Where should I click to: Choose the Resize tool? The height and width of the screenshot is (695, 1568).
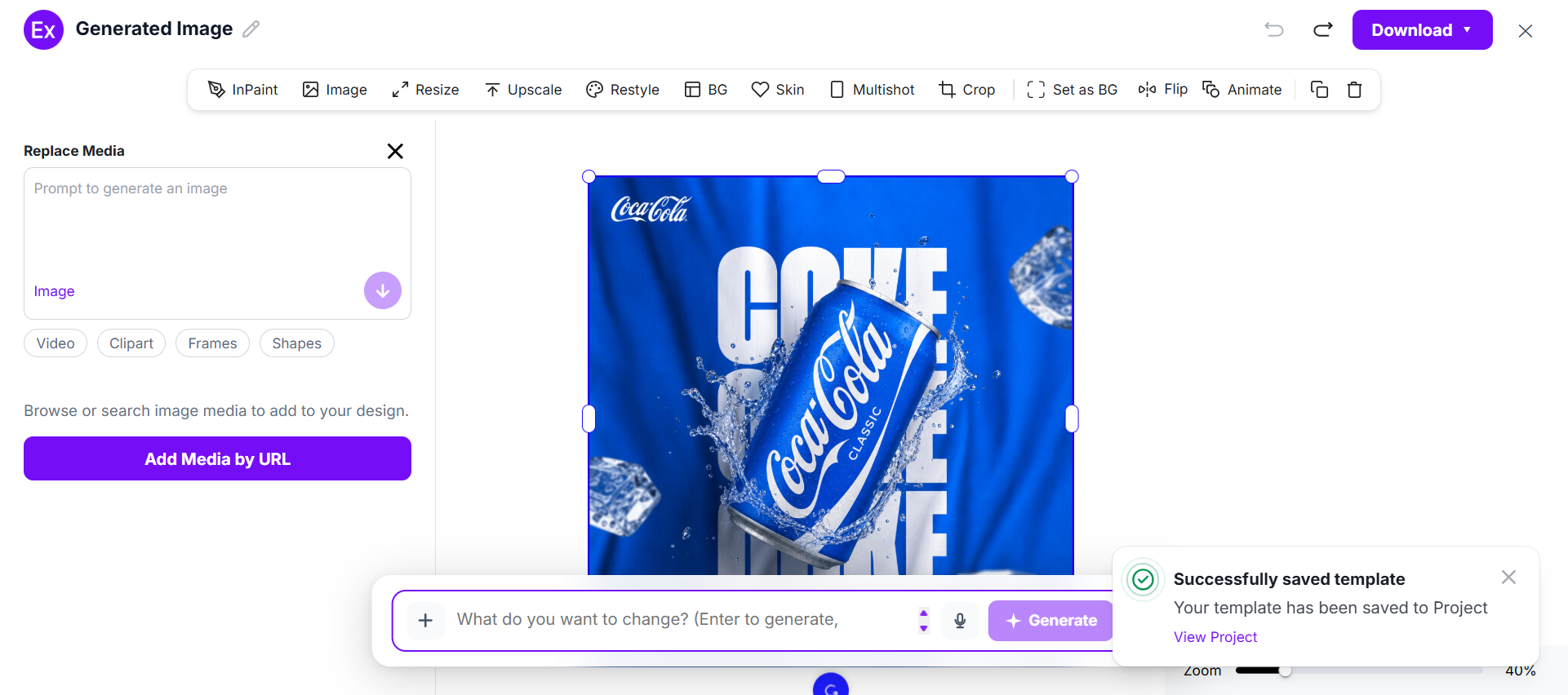tap(425, 90)
